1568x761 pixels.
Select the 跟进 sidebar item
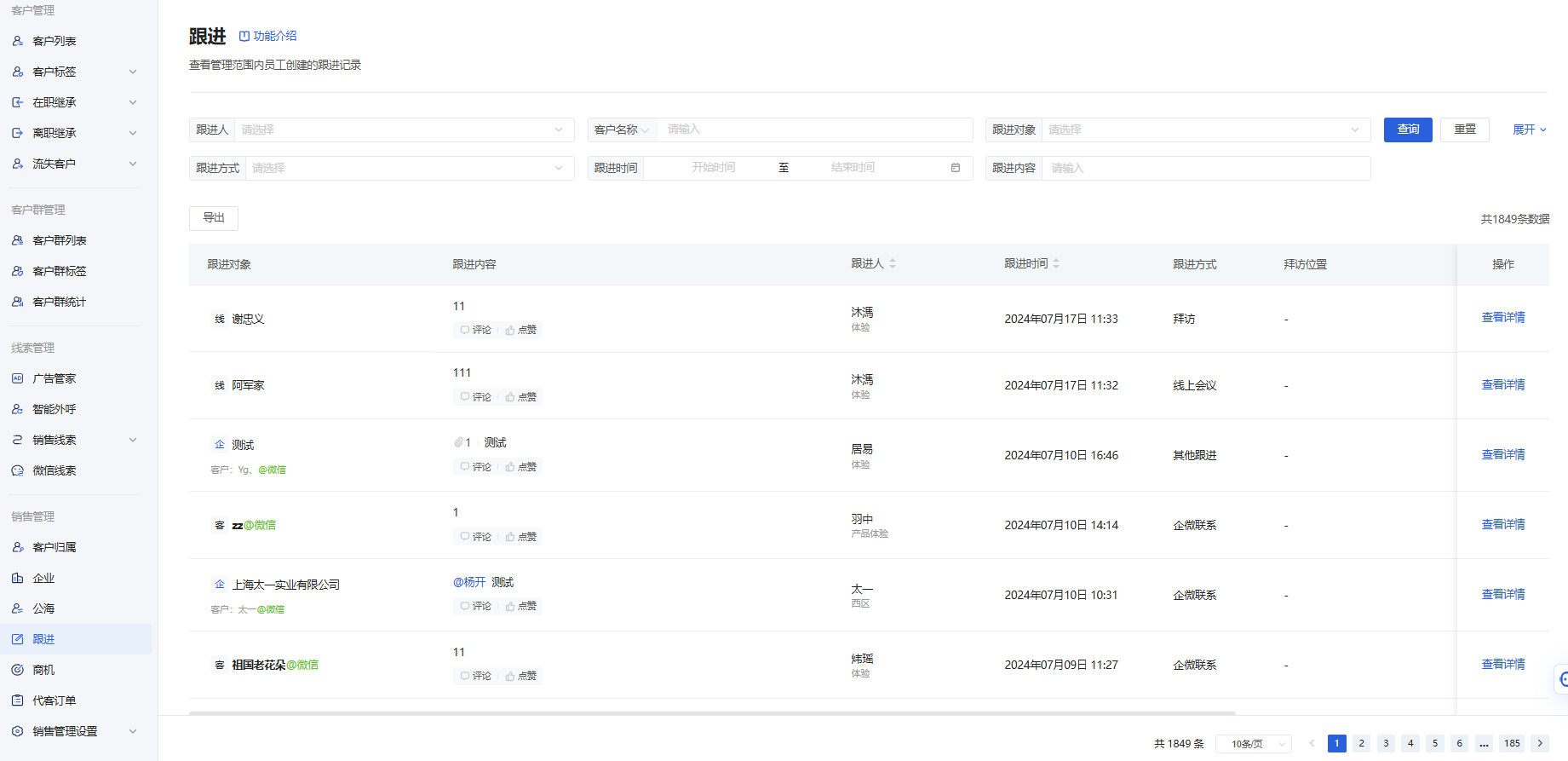76,639
